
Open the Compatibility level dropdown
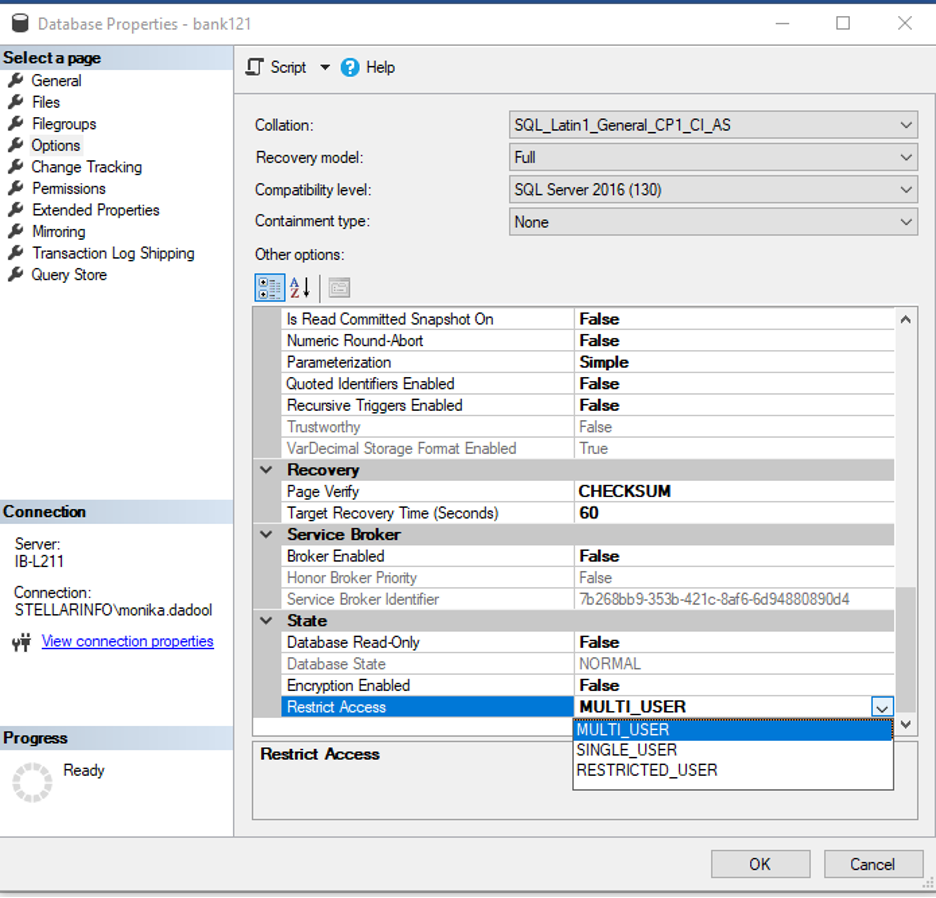(x=713, y=189)
